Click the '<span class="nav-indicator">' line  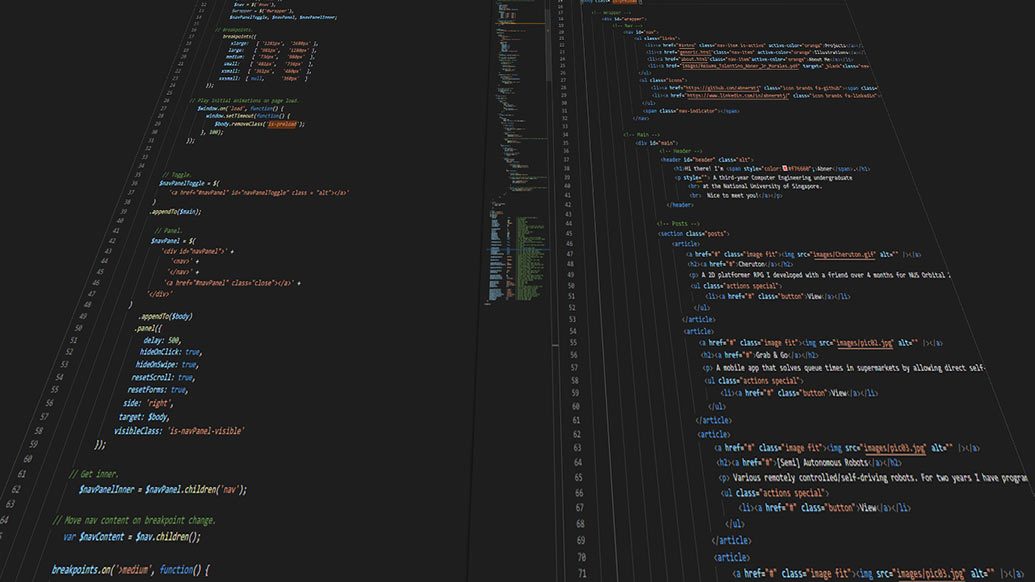pos(691,111)
